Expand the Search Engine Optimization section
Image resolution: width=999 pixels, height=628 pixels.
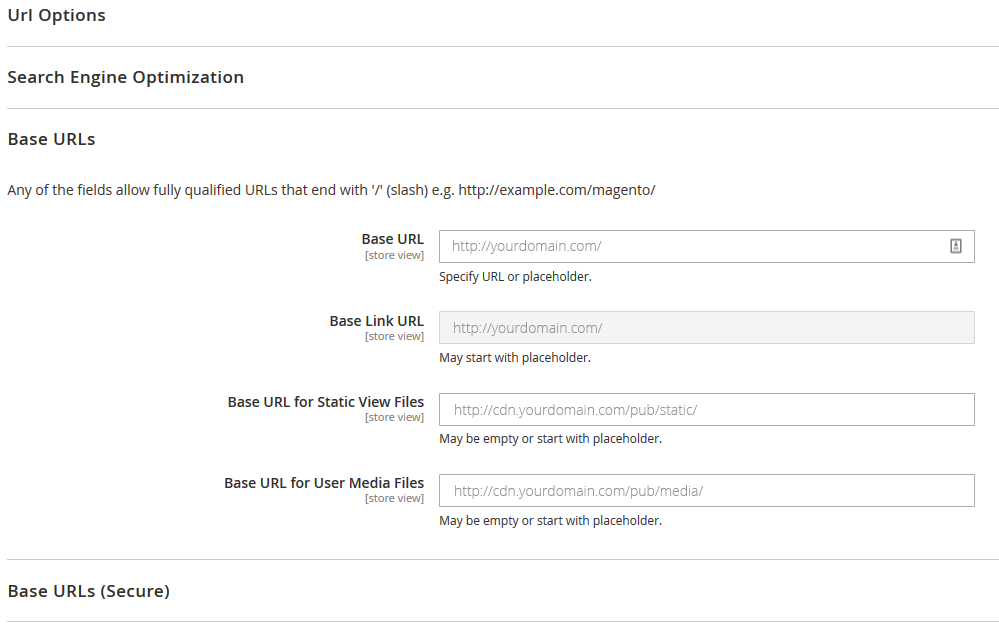click(125, 77)
